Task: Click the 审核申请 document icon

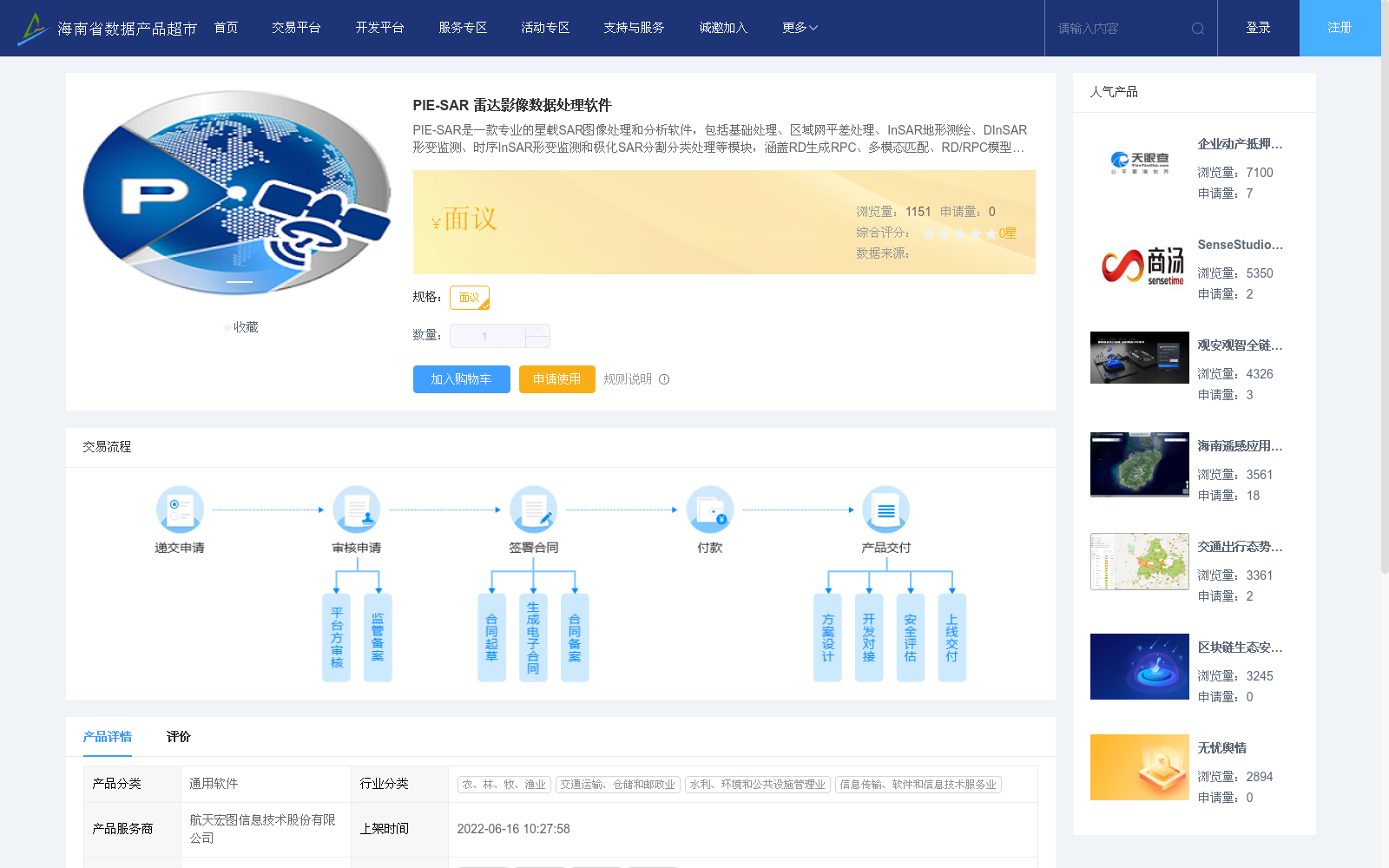Action: 357,510
